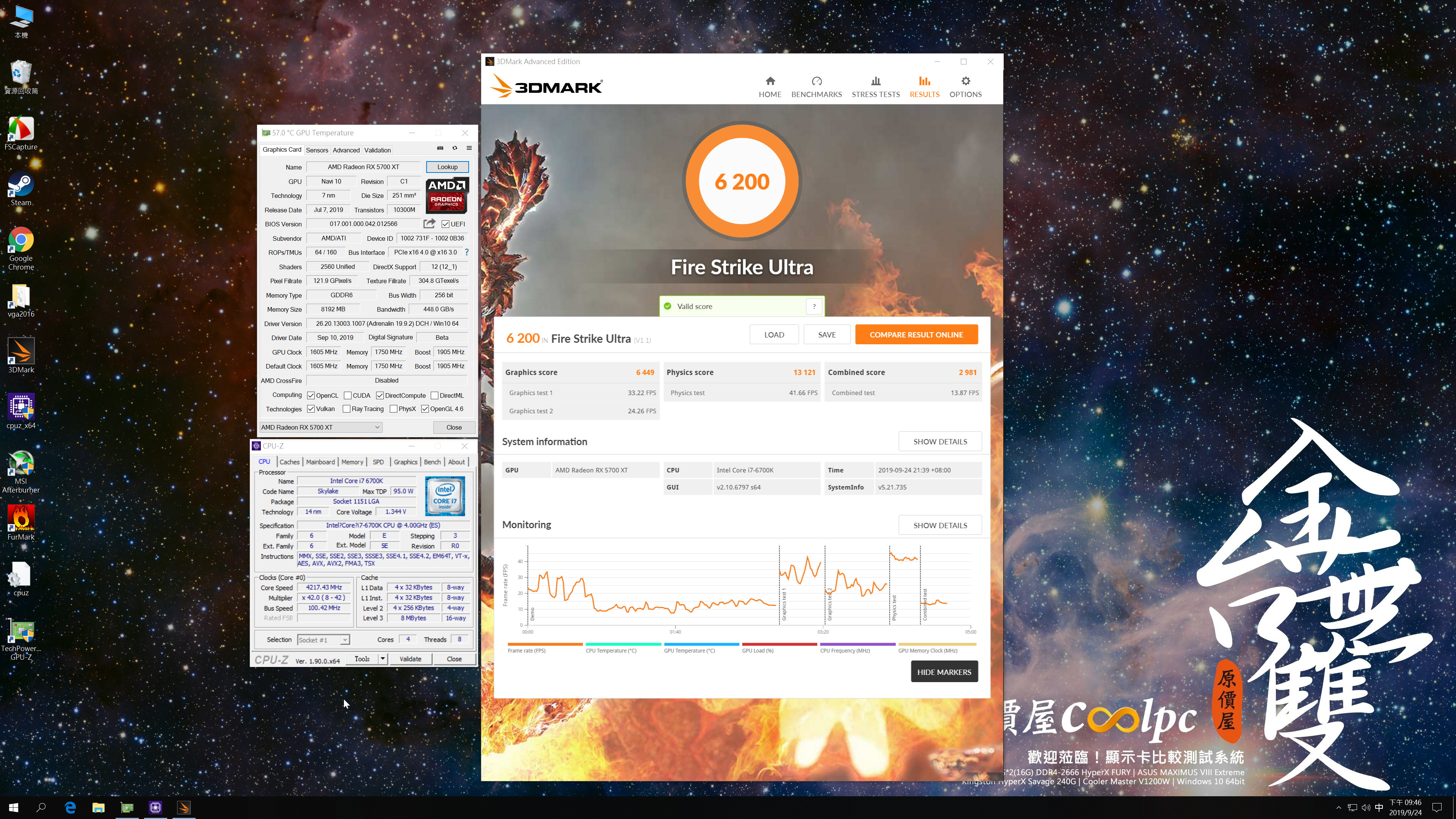This screenshot has width=1456, height=819.
Task: Switch to the Graphics tab in CPU-Z
Action: pos(405,462)
